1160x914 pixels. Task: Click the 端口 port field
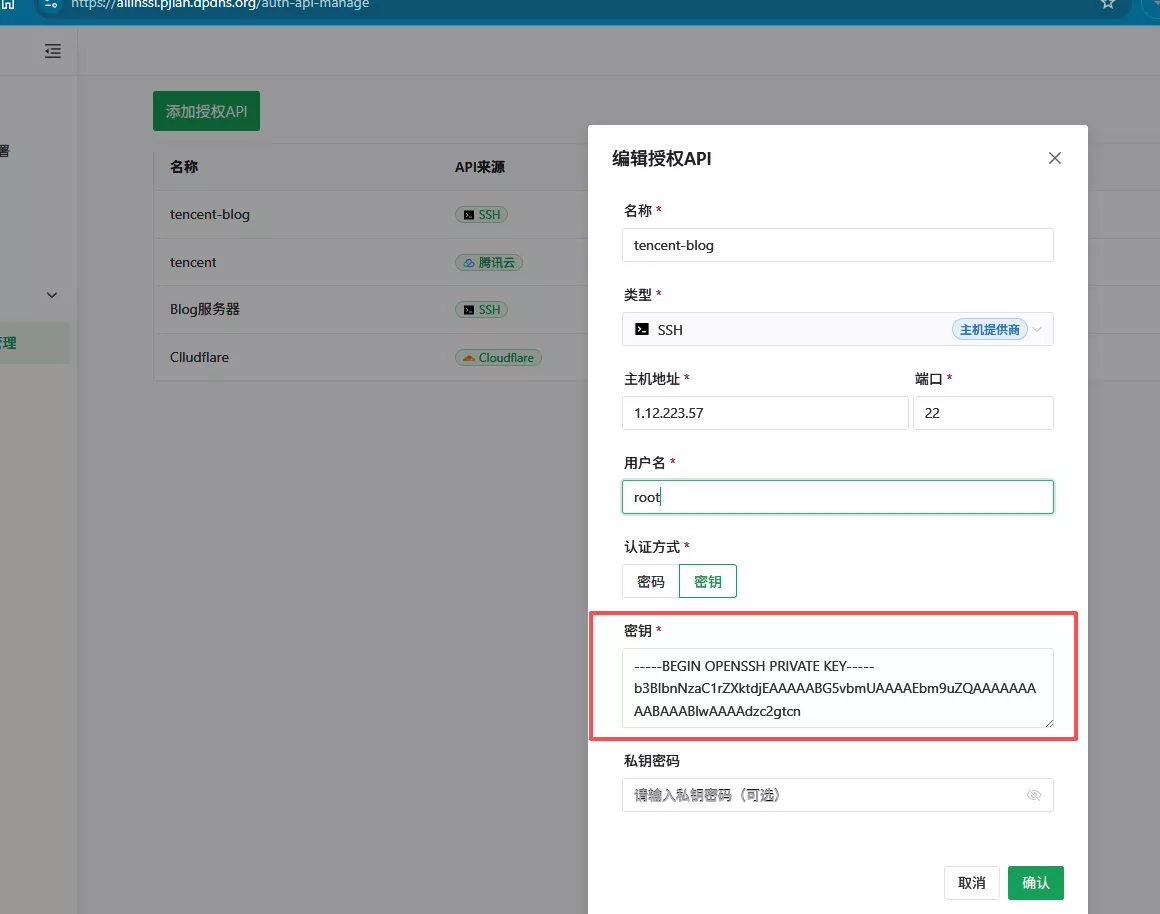(x=982, y=413)
